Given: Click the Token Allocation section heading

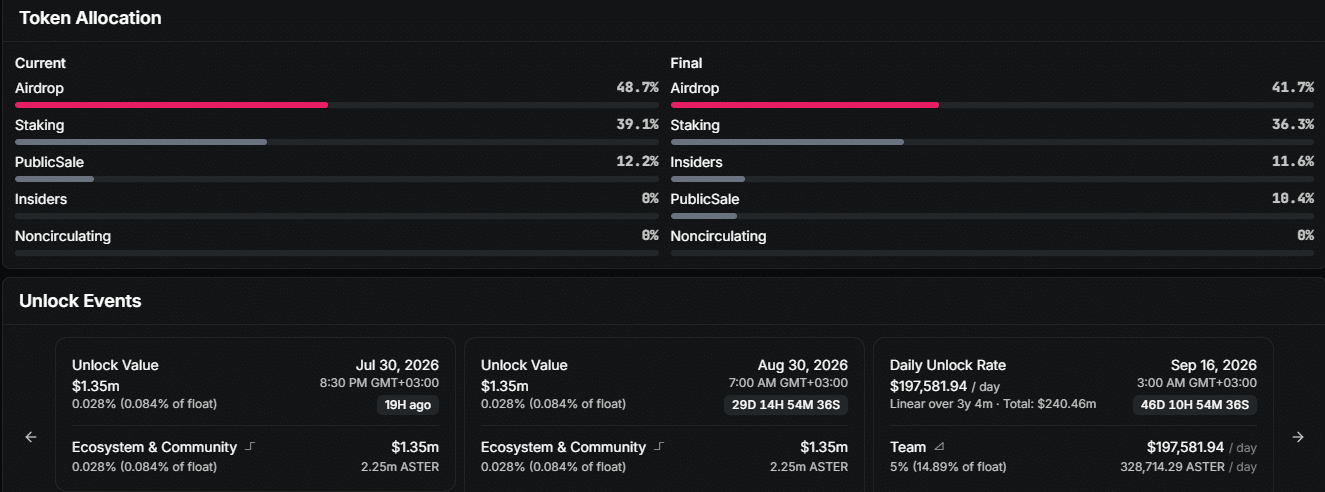Looking at the screenshot, I should [90, 18].
